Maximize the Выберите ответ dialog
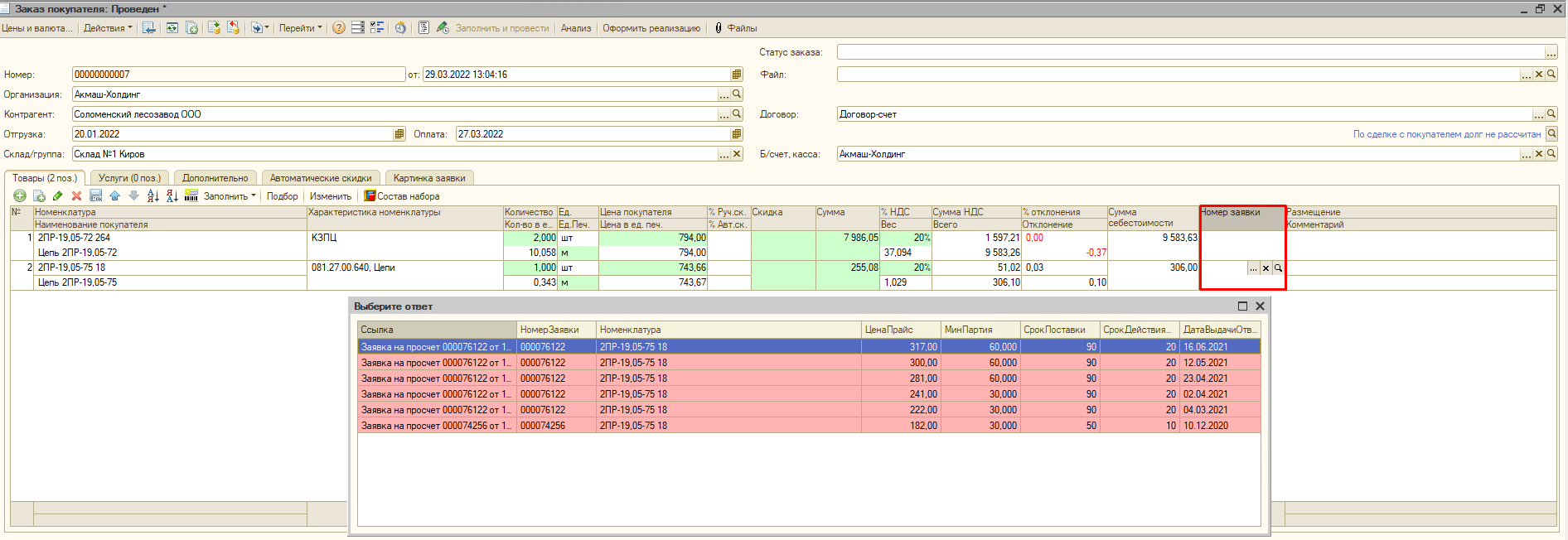1568x540 pixels. pyautogui.click(x=1242, y=306)
